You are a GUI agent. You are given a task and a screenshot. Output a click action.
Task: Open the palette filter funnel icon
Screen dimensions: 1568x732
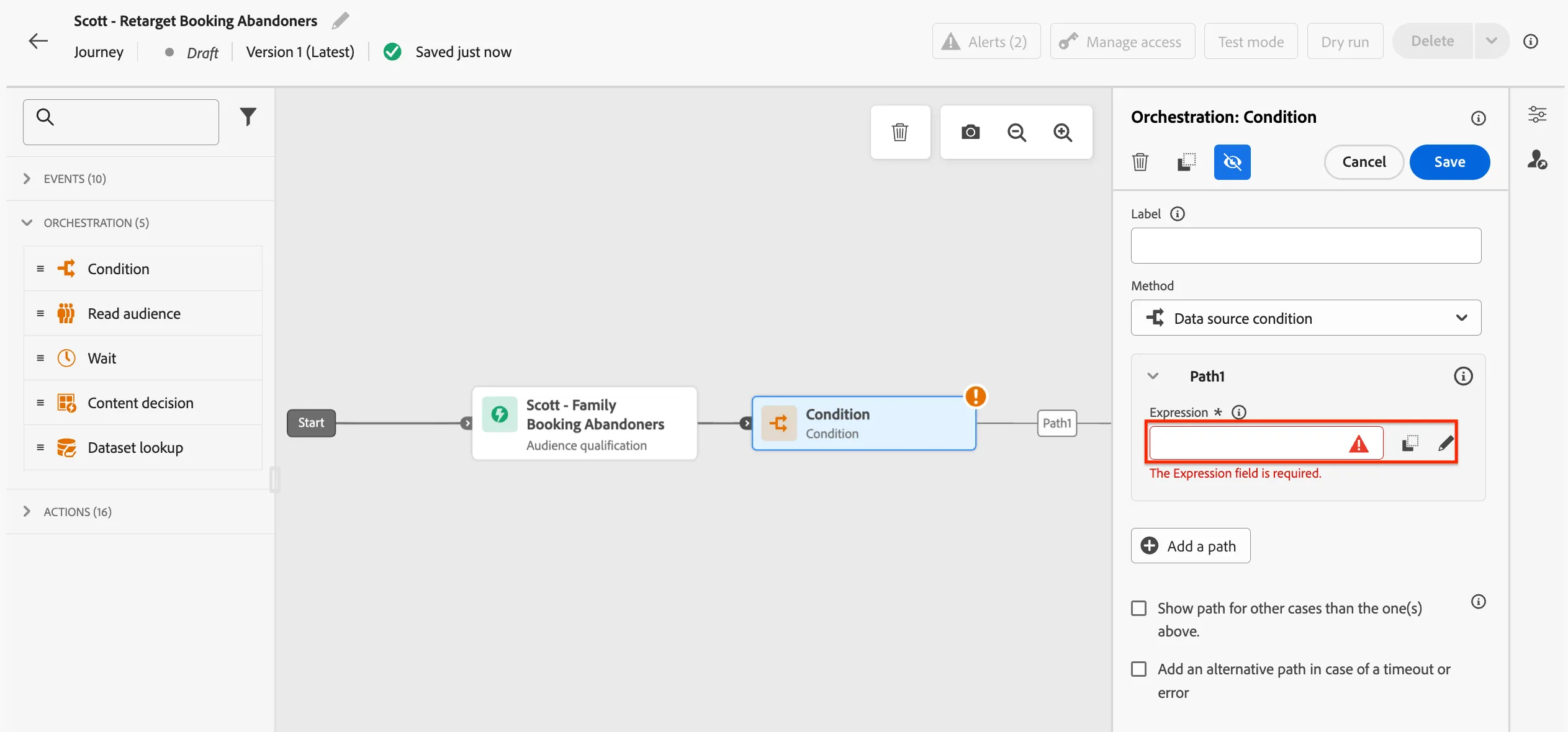248,117
